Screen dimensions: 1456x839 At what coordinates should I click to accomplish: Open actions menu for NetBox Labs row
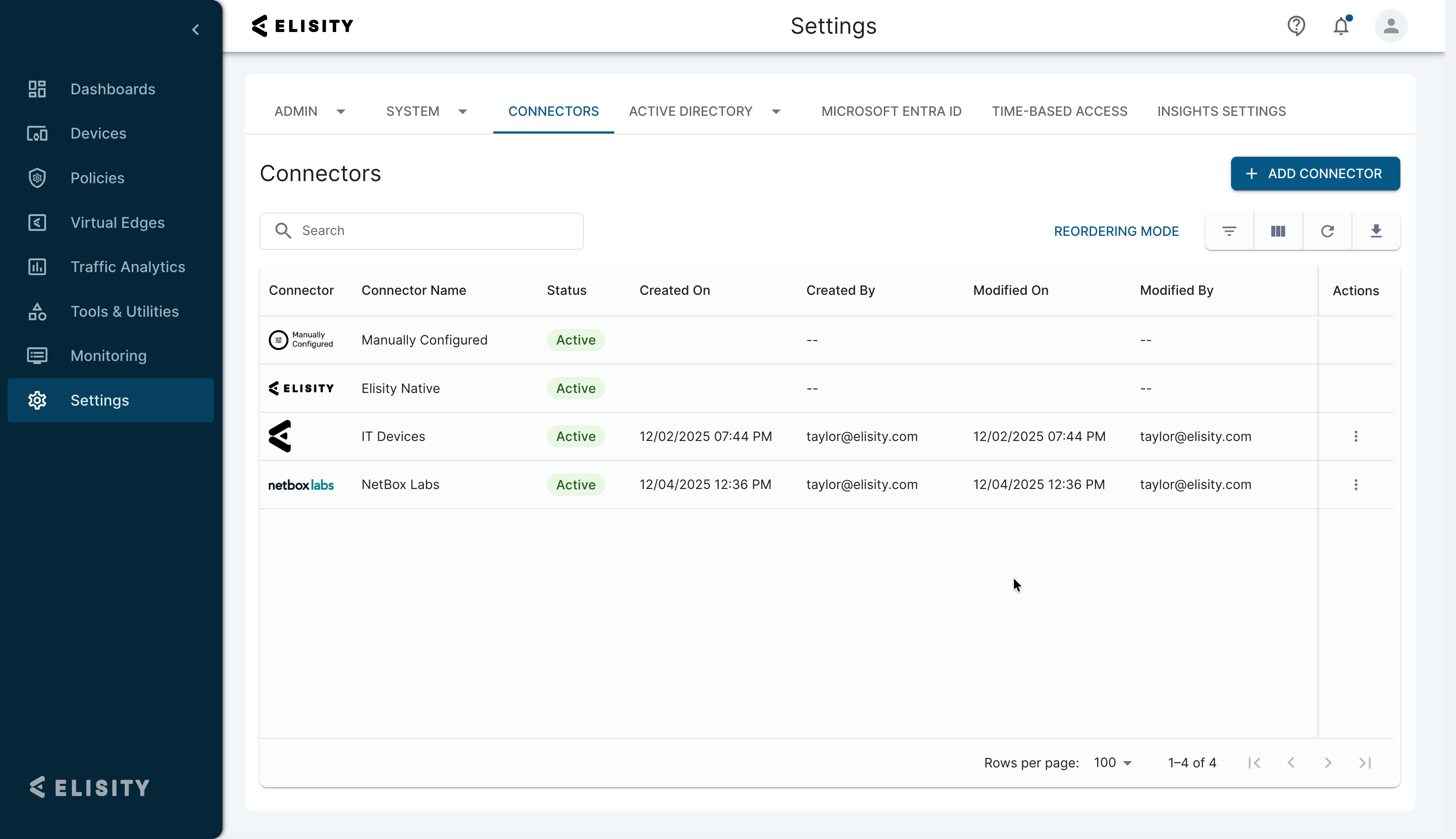click(x=1356, y=485)
